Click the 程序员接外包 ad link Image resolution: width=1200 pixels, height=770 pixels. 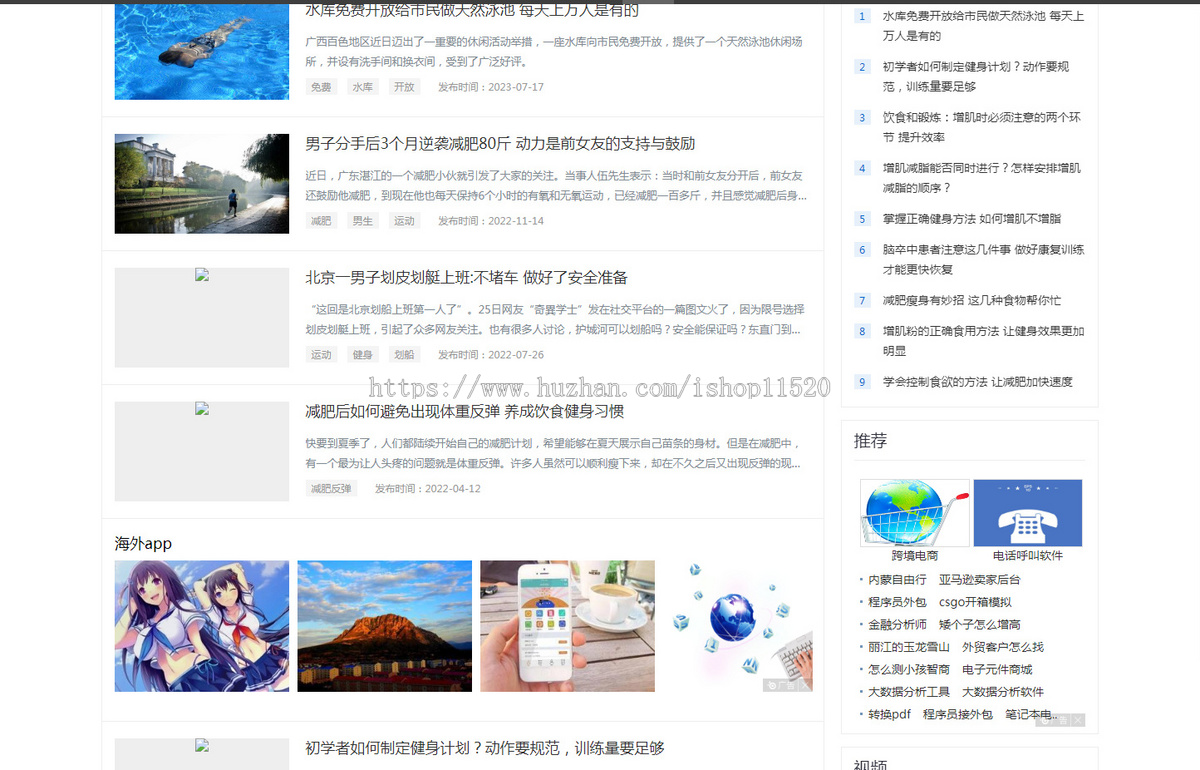[x=958, y=715]
